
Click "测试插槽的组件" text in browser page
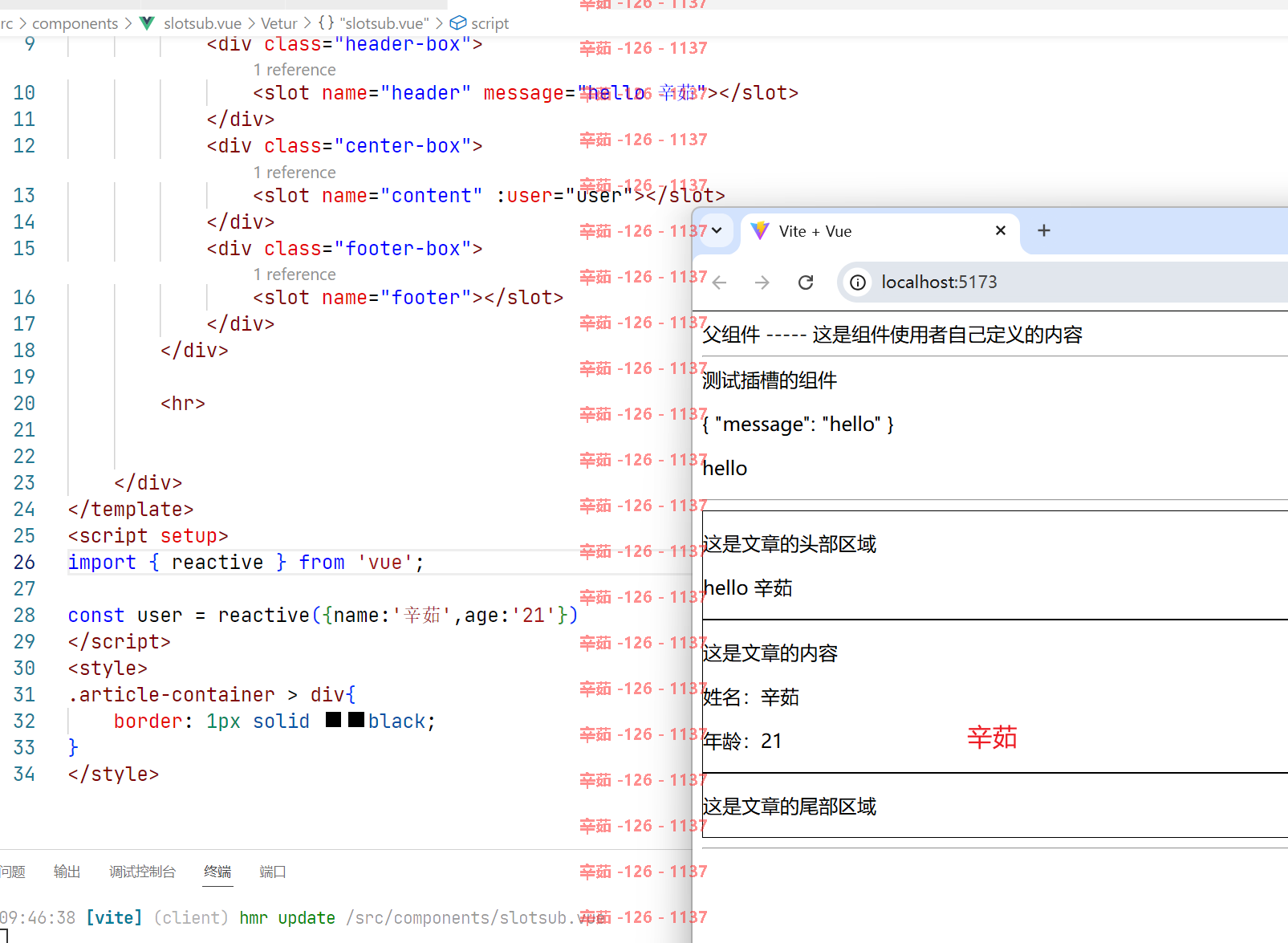pyautogui.click(x=770, y=380)
